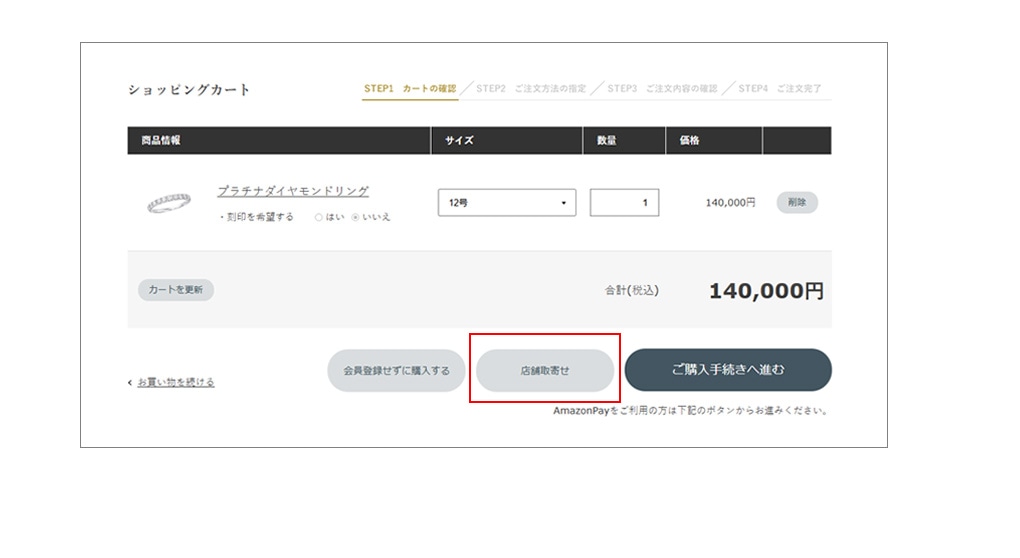Select the STEP3 ご注文内容の確認 tab

tap(662, 89)
